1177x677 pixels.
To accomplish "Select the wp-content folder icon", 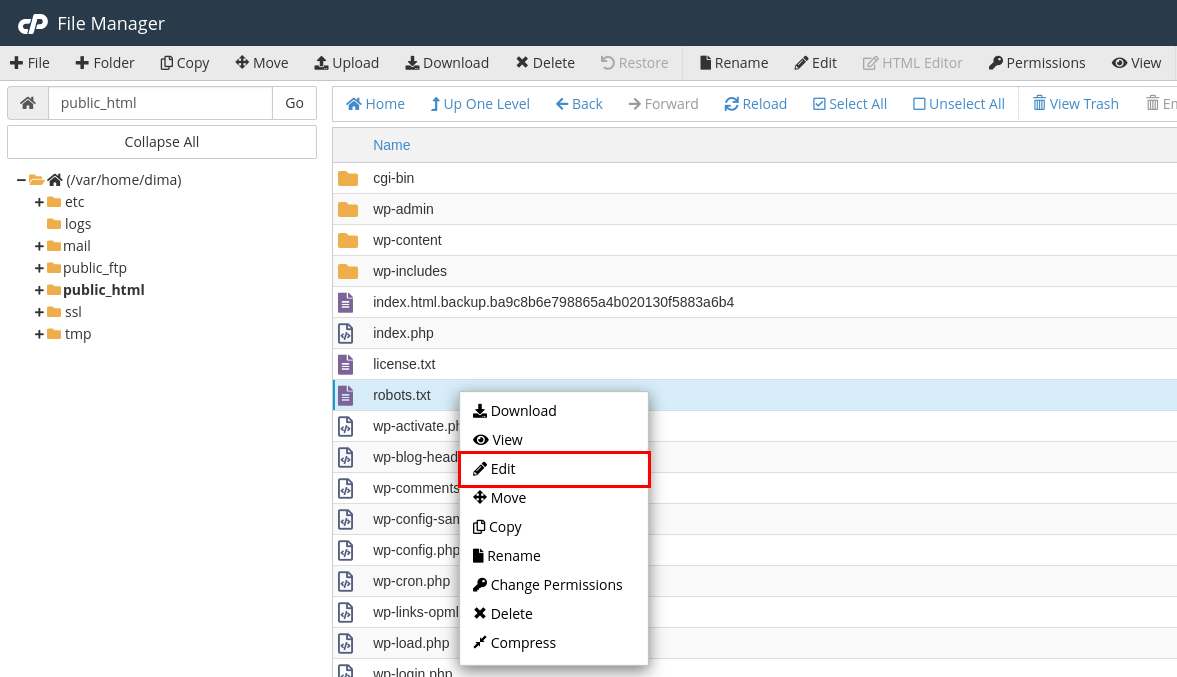I will click(x=348, y=240).
